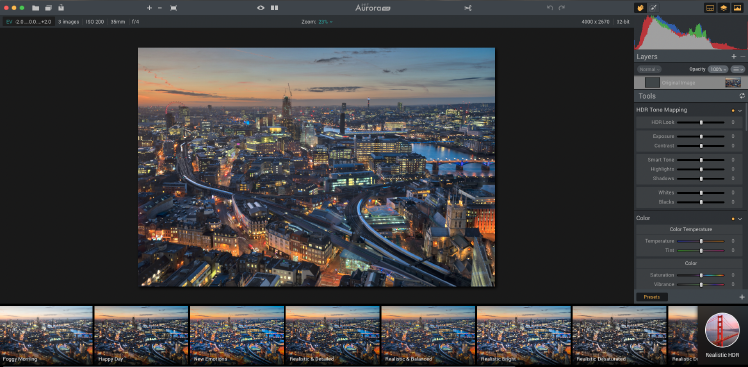Open the layer options menu dropdown
The width and height of the screenshot is (748, 367).
(x=738, y=69)
